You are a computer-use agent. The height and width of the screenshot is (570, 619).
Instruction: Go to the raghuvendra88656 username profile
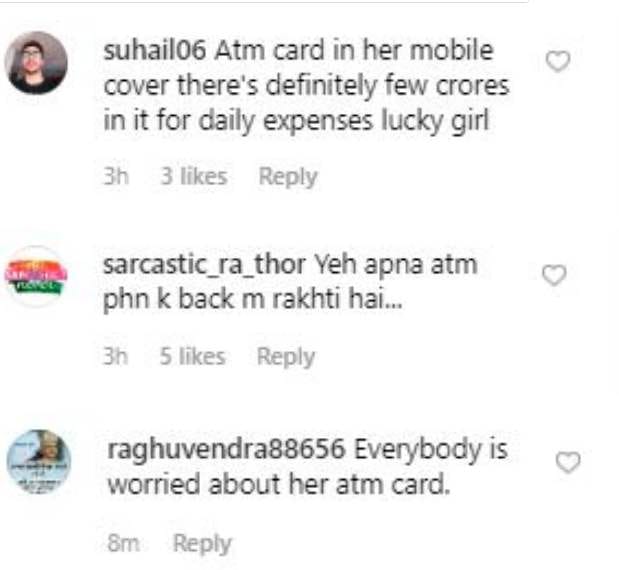coord(226,450)
